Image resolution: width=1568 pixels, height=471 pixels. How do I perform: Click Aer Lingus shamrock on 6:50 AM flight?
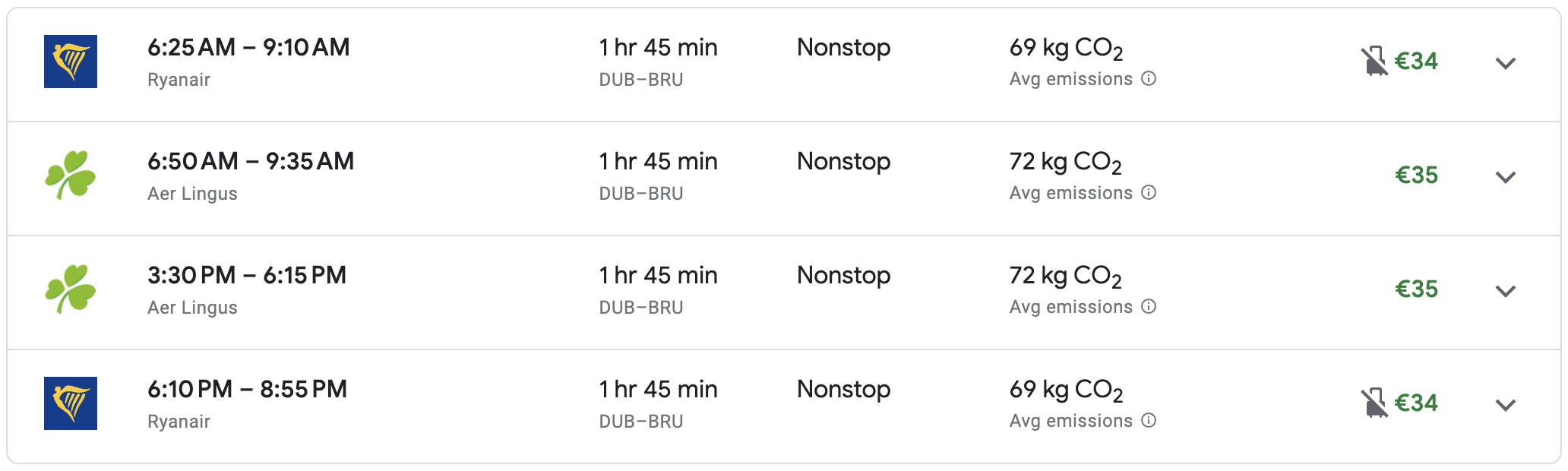[71, 175]
